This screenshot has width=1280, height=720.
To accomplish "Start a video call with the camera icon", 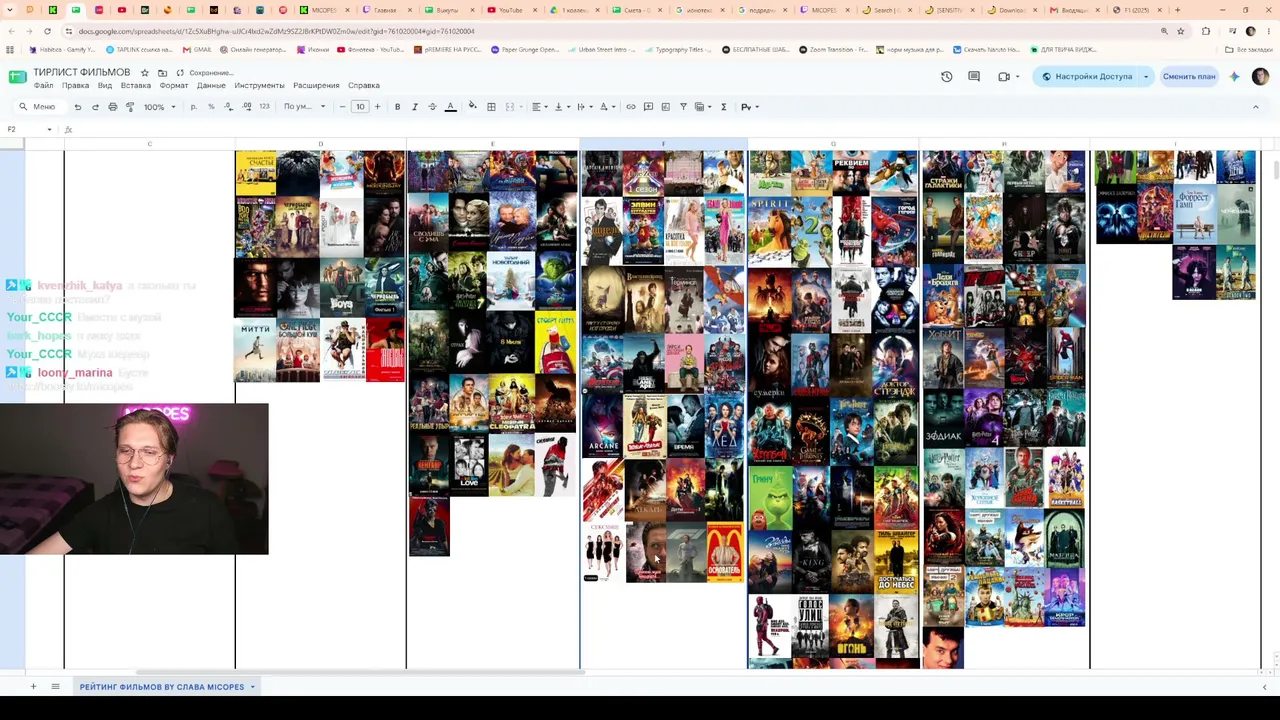I will tap(1004, 77).
